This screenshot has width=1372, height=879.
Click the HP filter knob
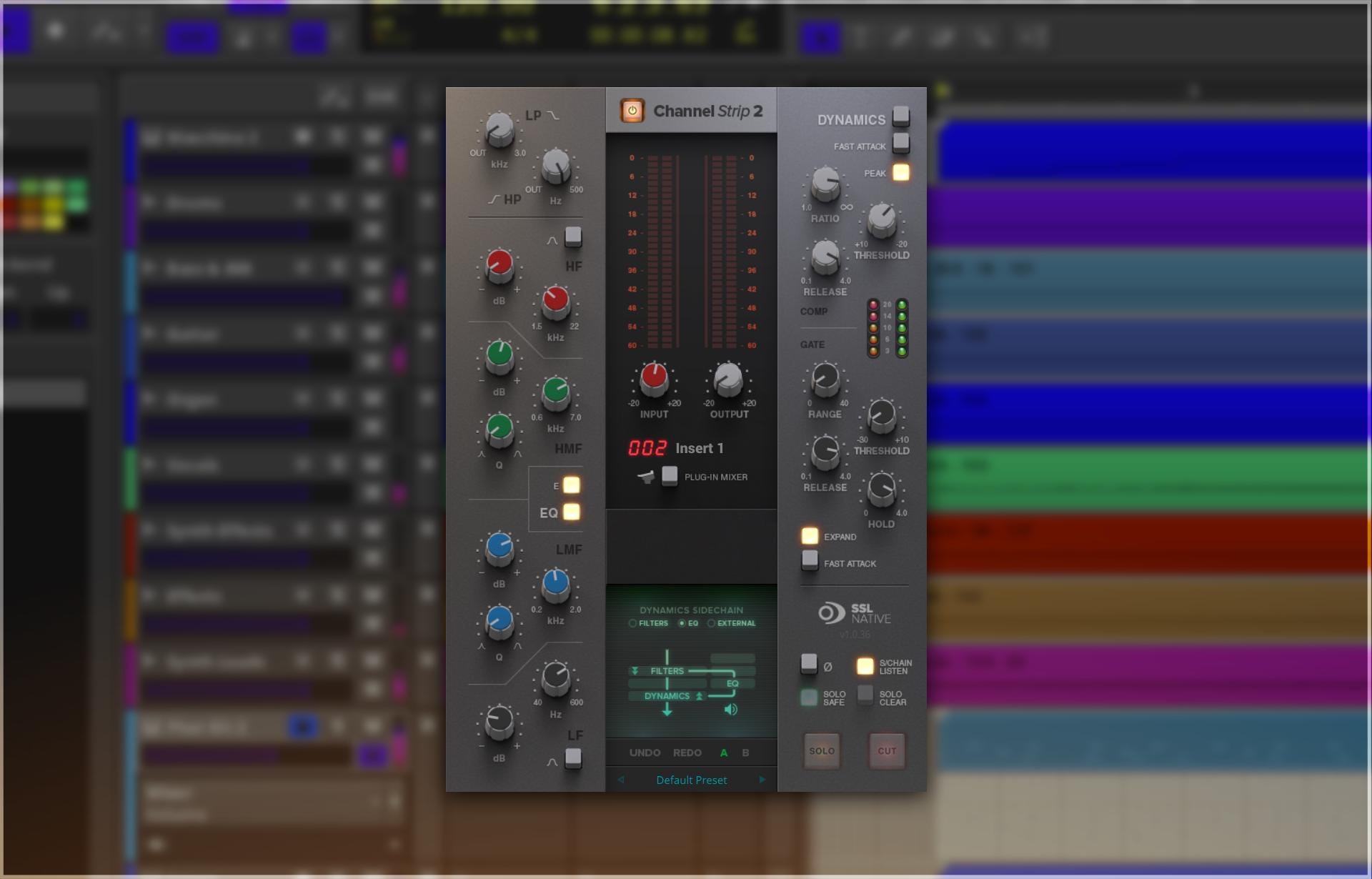(x=556, y=167)
